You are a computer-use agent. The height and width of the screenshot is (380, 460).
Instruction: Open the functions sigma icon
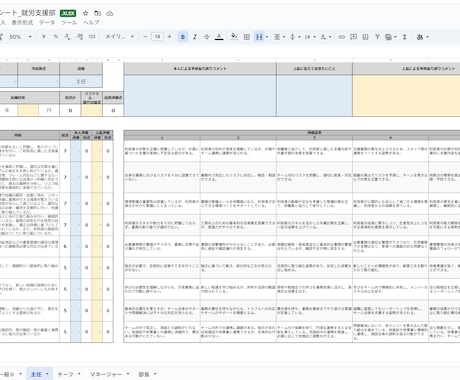[x=405, y=37]
